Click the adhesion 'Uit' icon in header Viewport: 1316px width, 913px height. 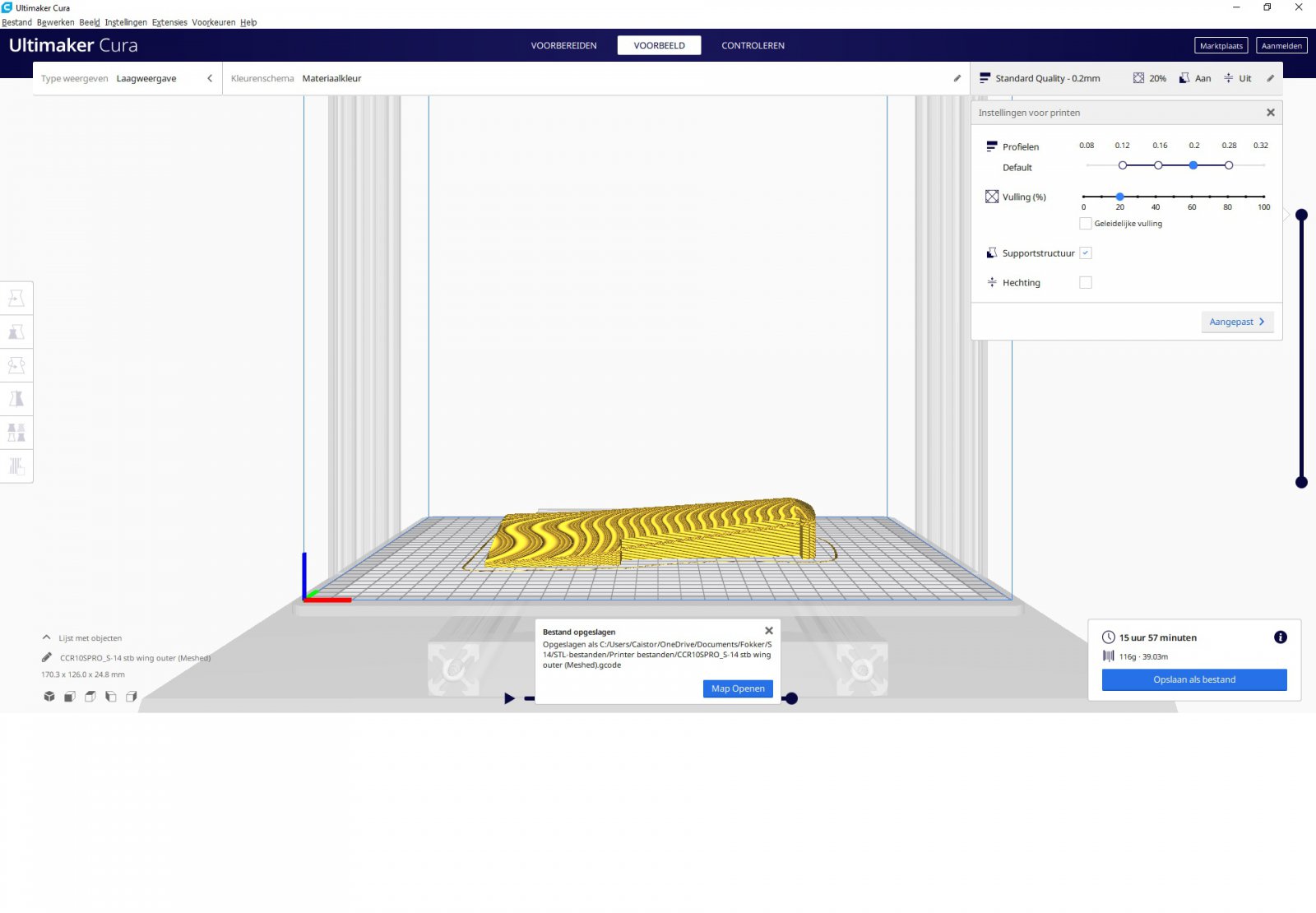1228,78
